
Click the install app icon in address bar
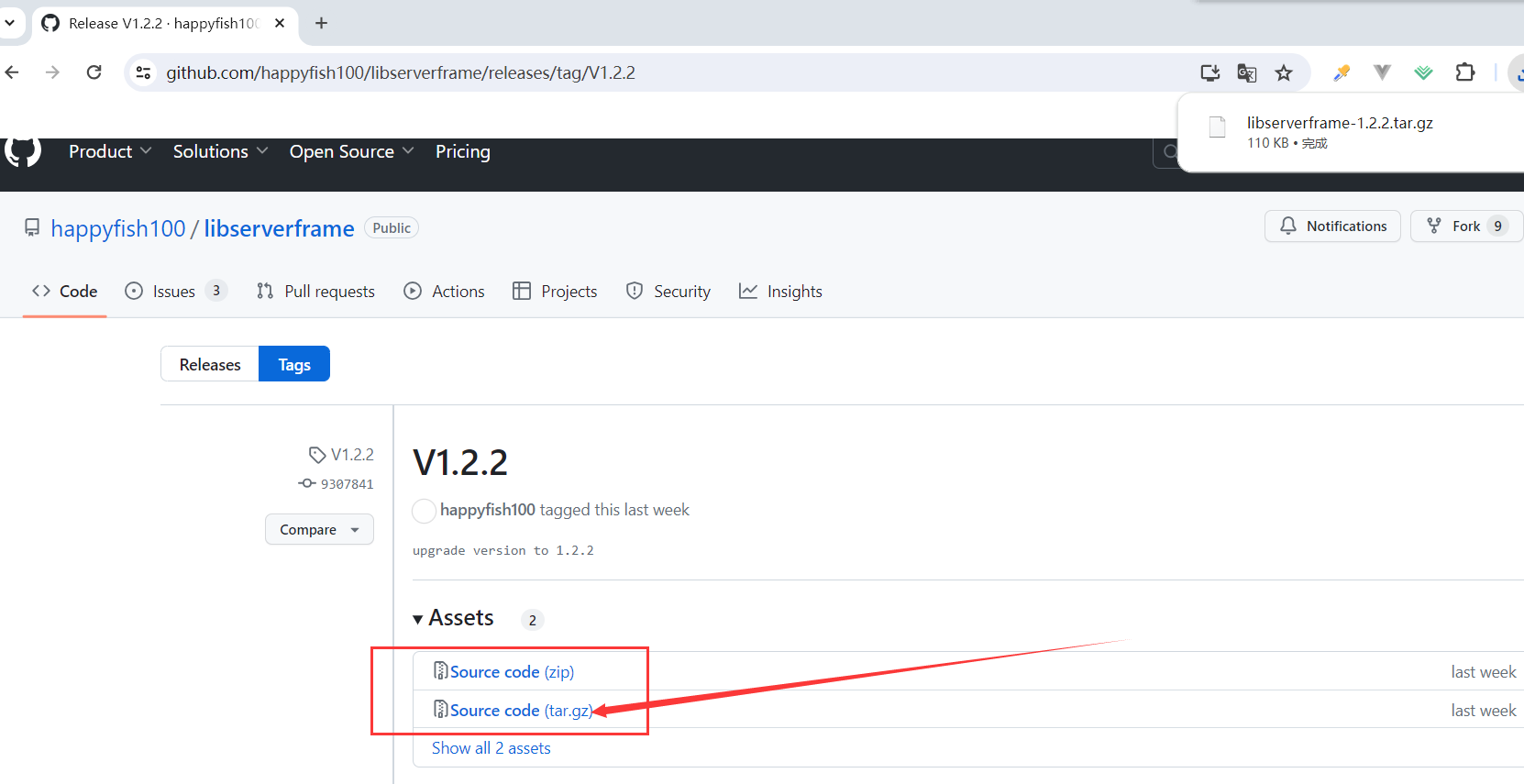click(1210, 72)
